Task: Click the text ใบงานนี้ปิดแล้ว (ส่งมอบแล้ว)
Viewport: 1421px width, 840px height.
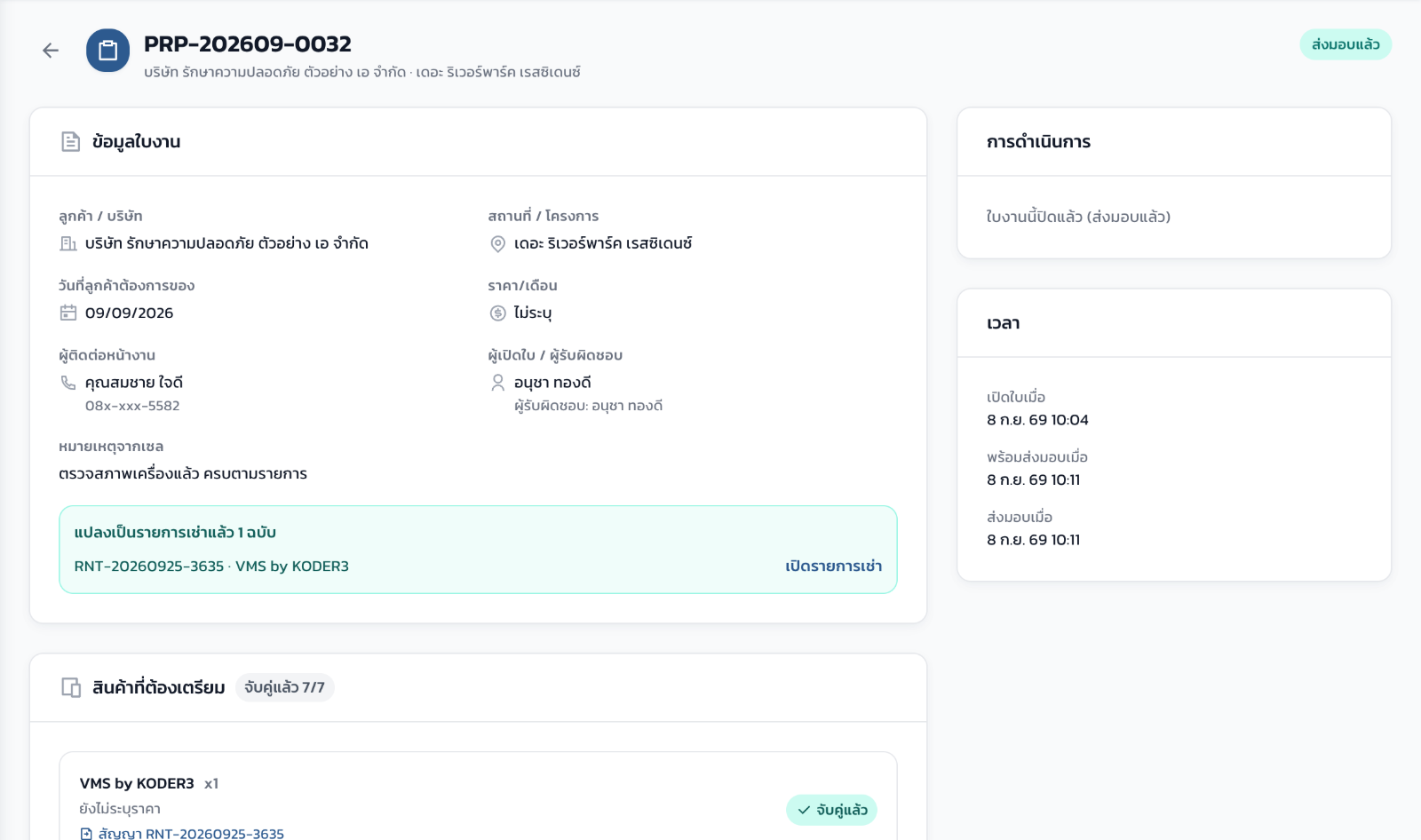Action: pyautogui.click(x=1078, y=217)
